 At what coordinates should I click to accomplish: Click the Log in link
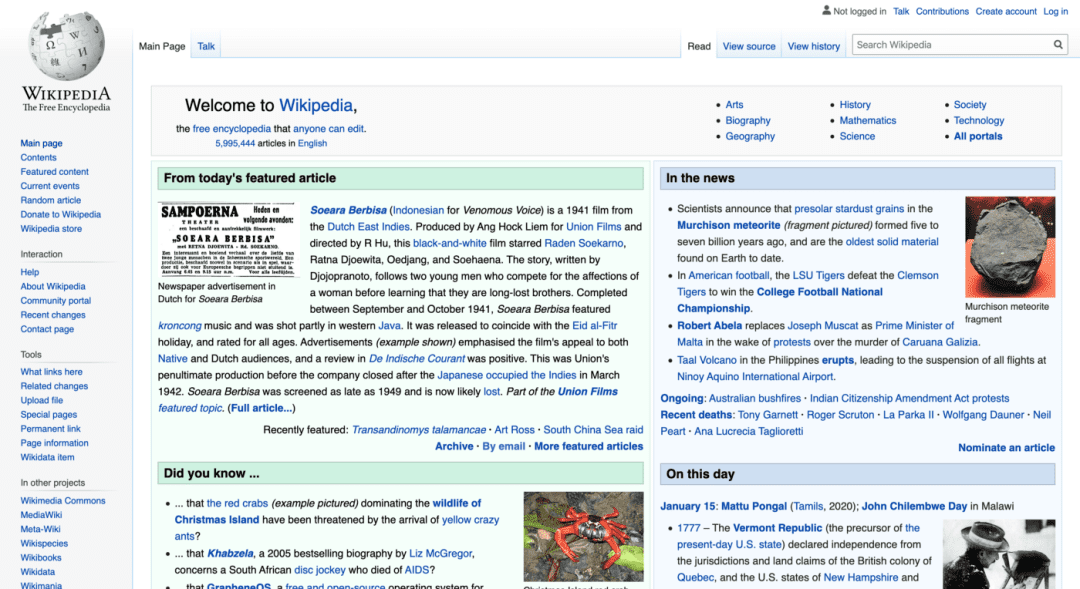click(1055, 11)
